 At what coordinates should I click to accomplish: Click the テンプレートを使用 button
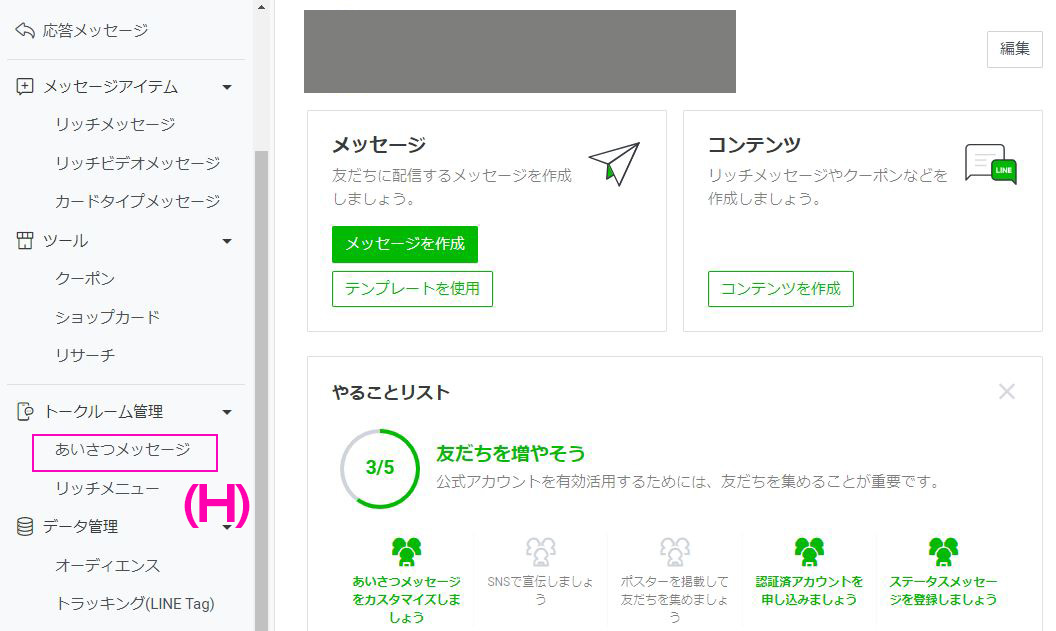412,289
